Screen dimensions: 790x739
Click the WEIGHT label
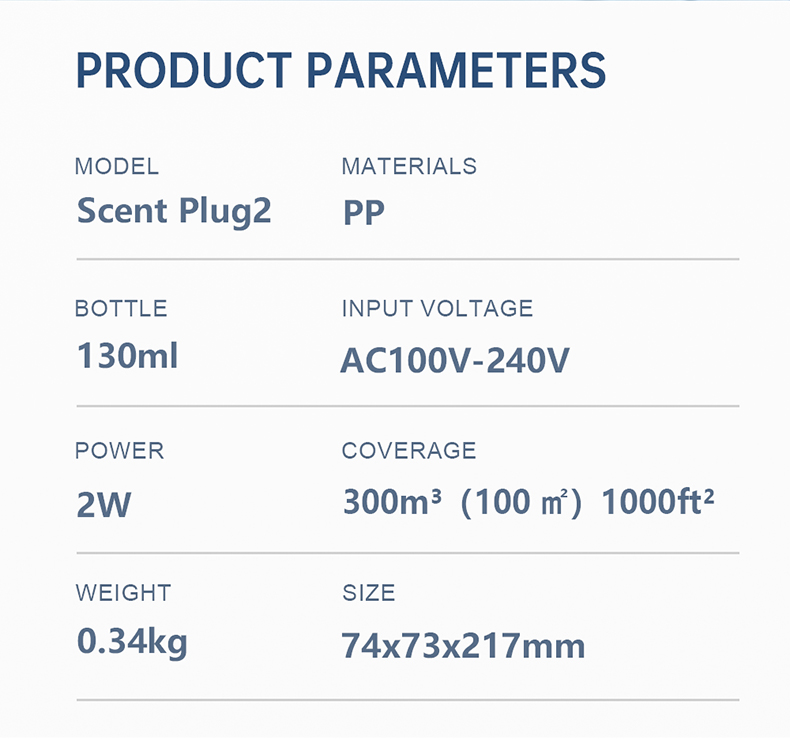(x=123, y=593)
